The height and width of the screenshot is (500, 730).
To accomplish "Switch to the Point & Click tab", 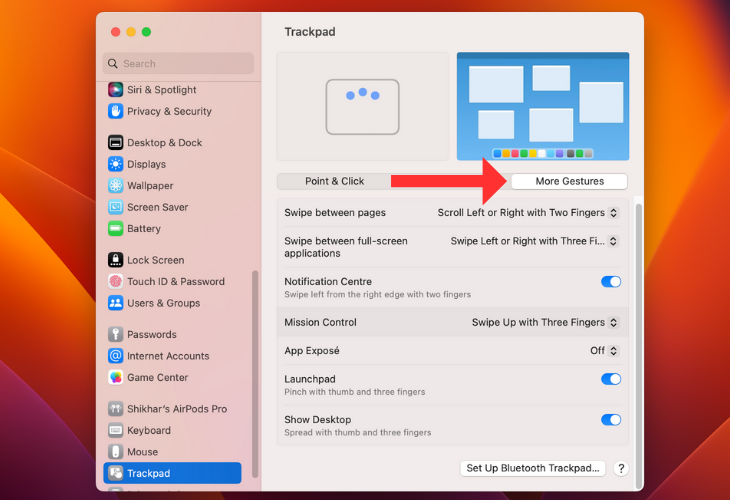I will click(x=334, y=181).
